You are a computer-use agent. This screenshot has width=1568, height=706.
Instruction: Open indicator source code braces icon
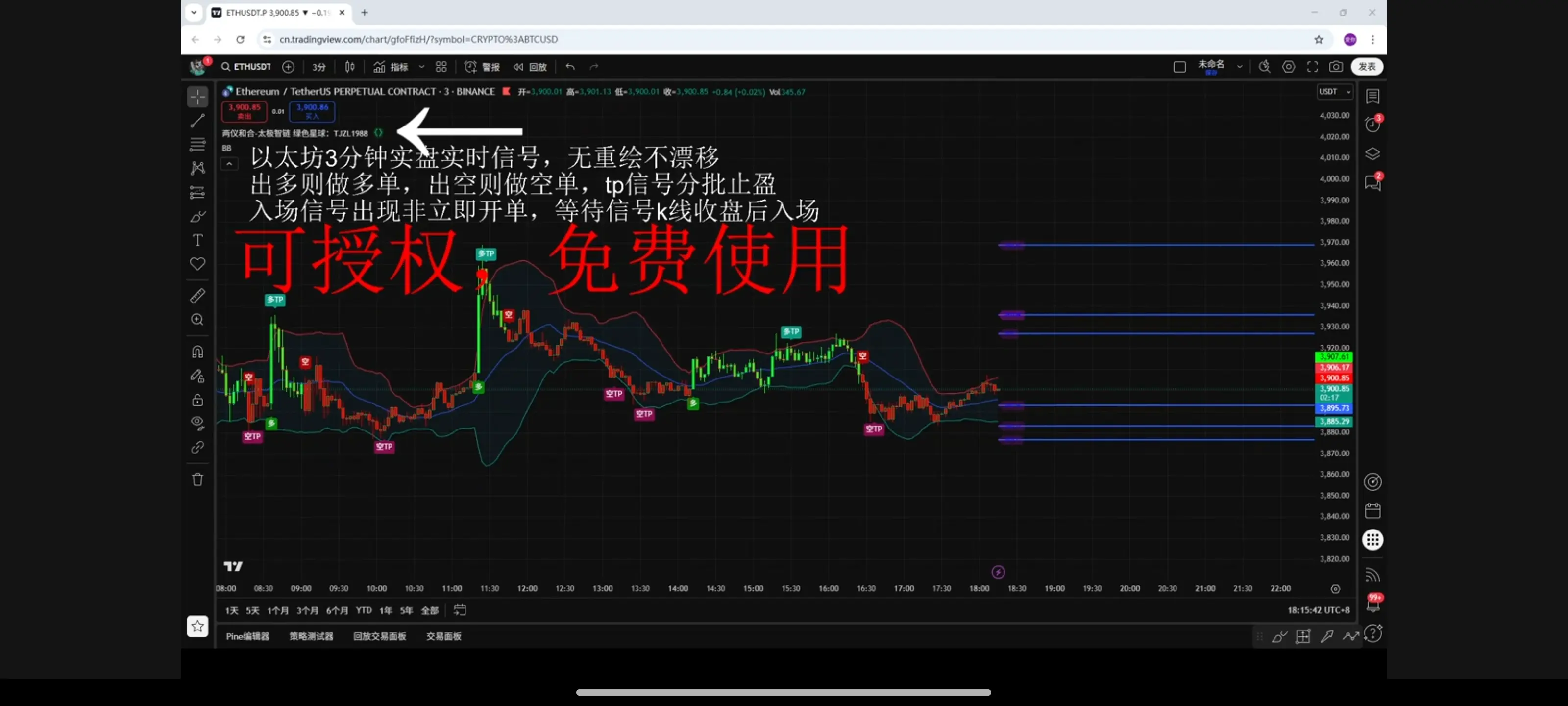(x=379, y=133)
